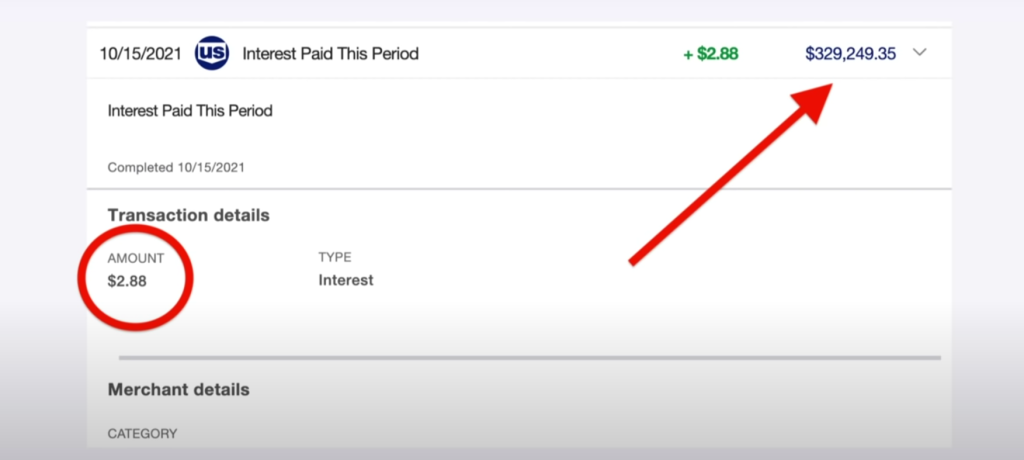Select the $329,249.35 running balance
This screenshot has width=1024, height=460.
tap(850, 54)
